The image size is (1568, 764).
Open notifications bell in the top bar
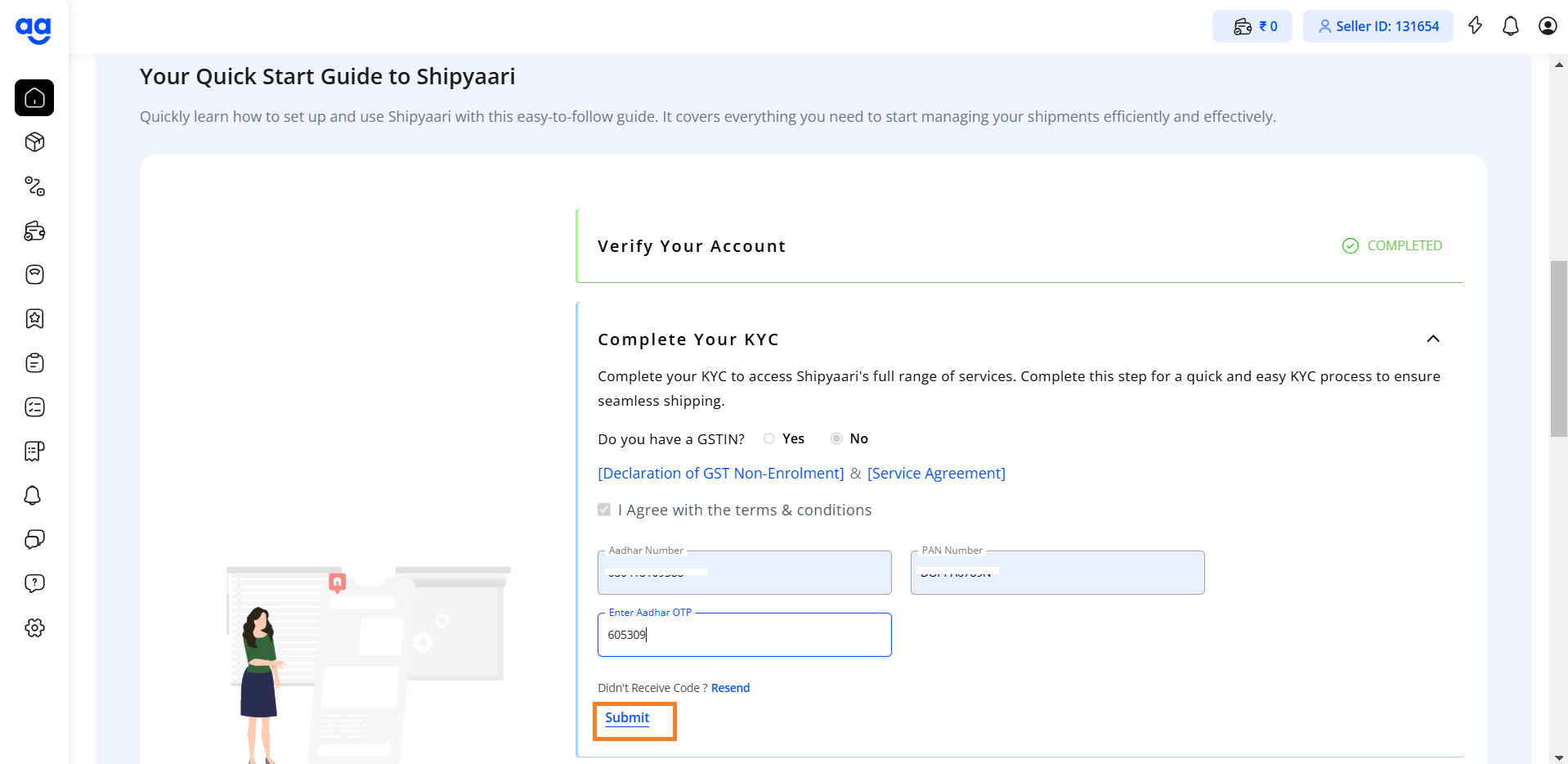point(1511,26)
